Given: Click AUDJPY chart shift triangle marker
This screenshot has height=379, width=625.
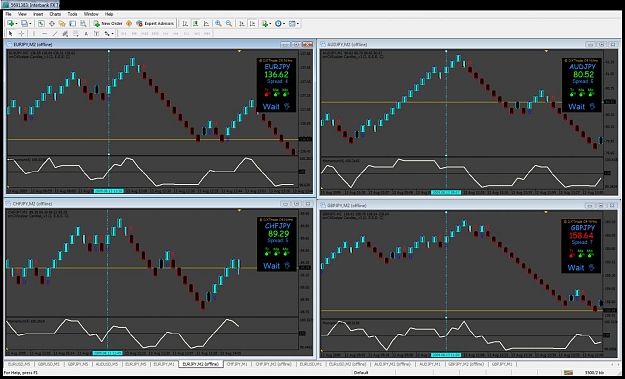Looking at the screenshot, I should [546, 51].
